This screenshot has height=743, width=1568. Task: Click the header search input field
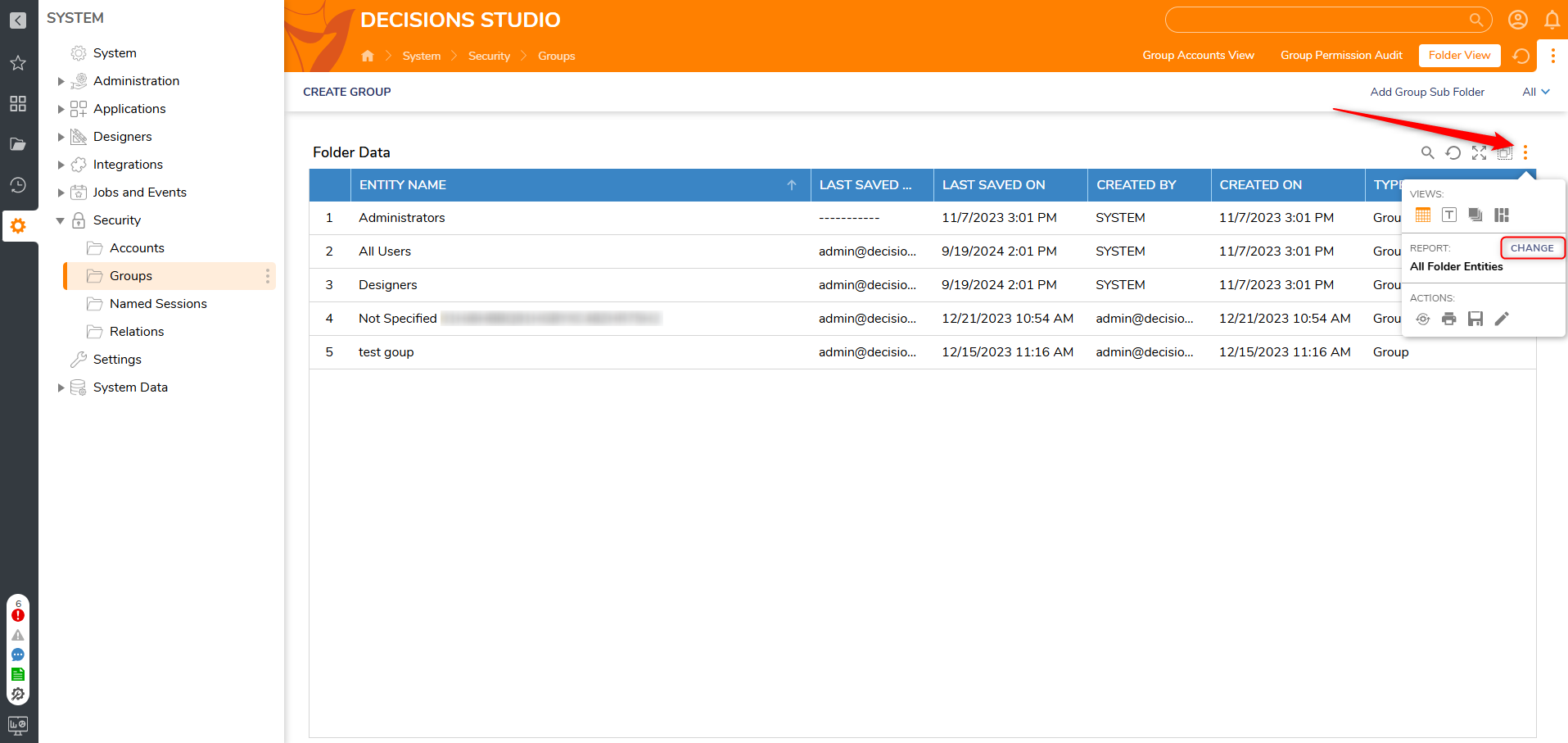1328,20
